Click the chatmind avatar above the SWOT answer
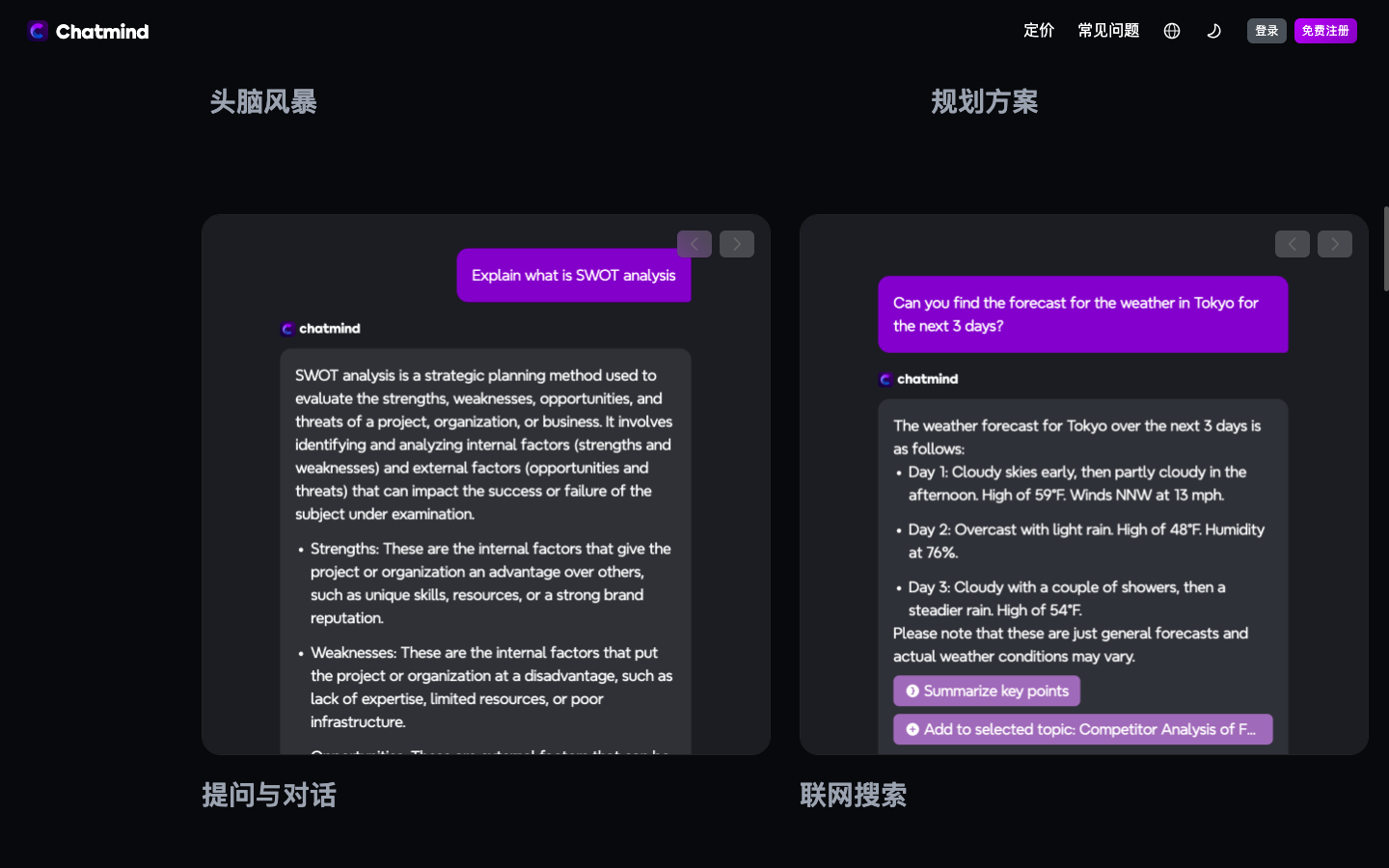 click(288, 328)
